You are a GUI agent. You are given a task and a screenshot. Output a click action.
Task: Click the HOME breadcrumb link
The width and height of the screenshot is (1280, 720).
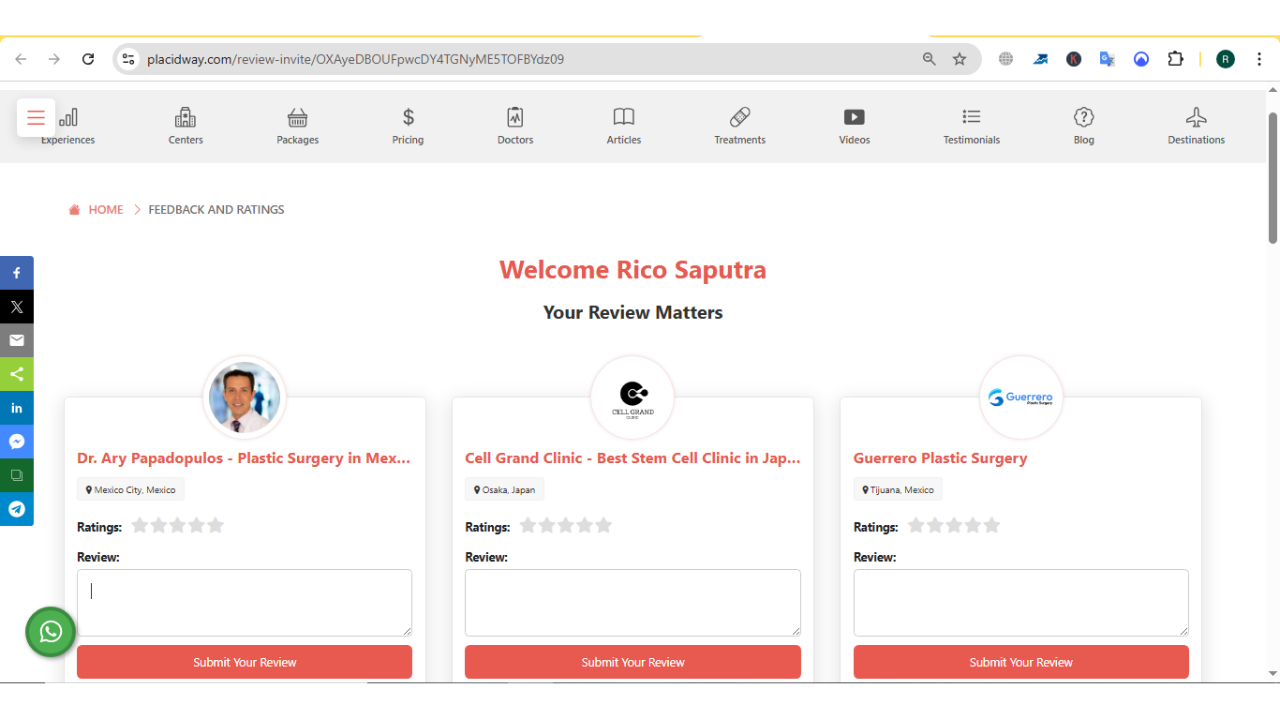click(105, 210)
